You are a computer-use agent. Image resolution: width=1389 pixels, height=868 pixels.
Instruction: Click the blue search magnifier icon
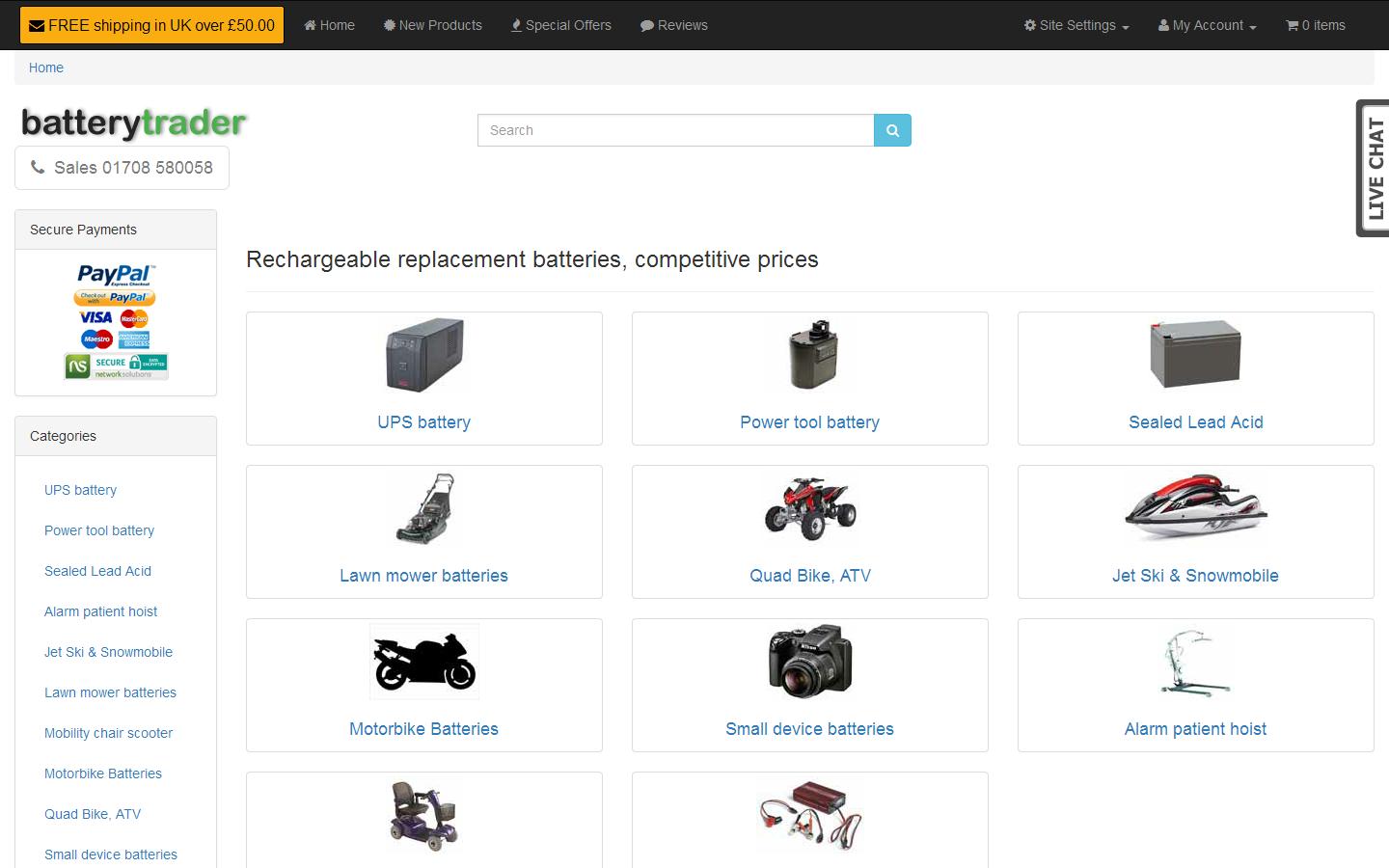click(x=891, y=129)
